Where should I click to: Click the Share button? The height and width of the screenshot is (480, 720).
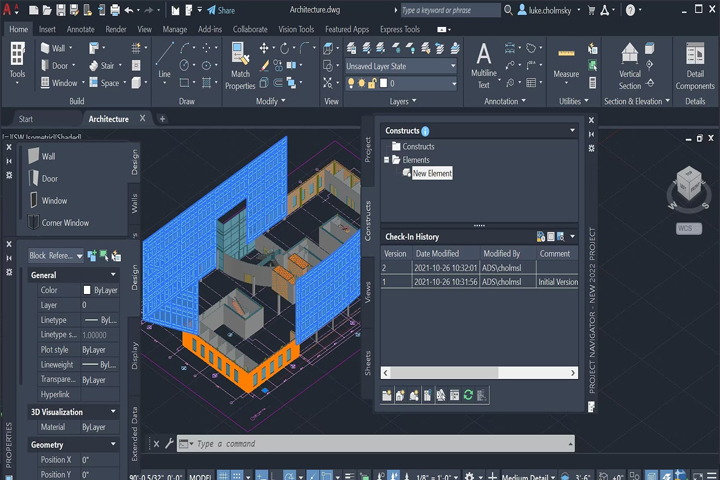[x=221, y=10]
